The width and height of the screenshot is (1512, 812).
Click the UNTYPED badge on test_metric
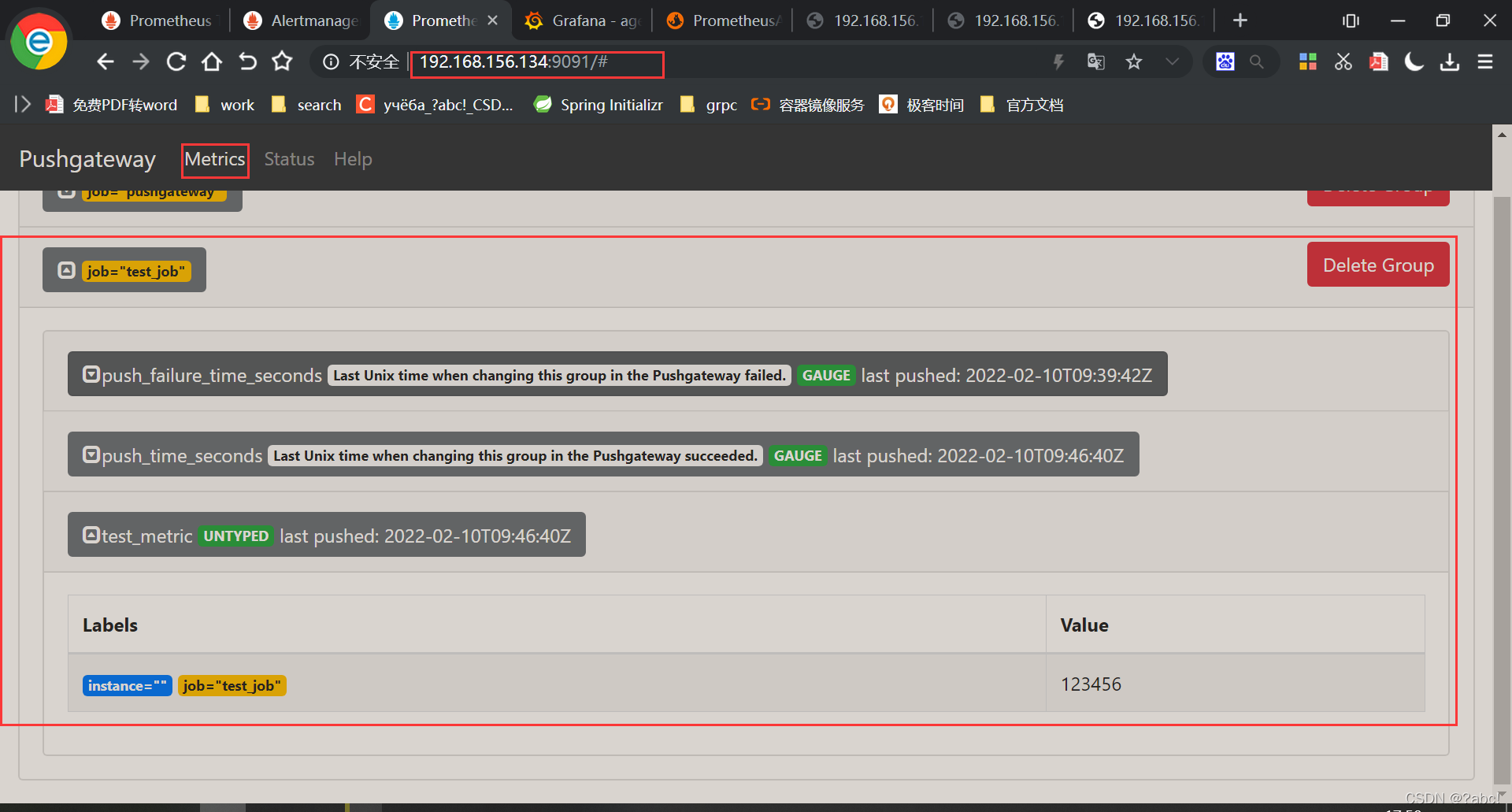click(x=235, y=536)
